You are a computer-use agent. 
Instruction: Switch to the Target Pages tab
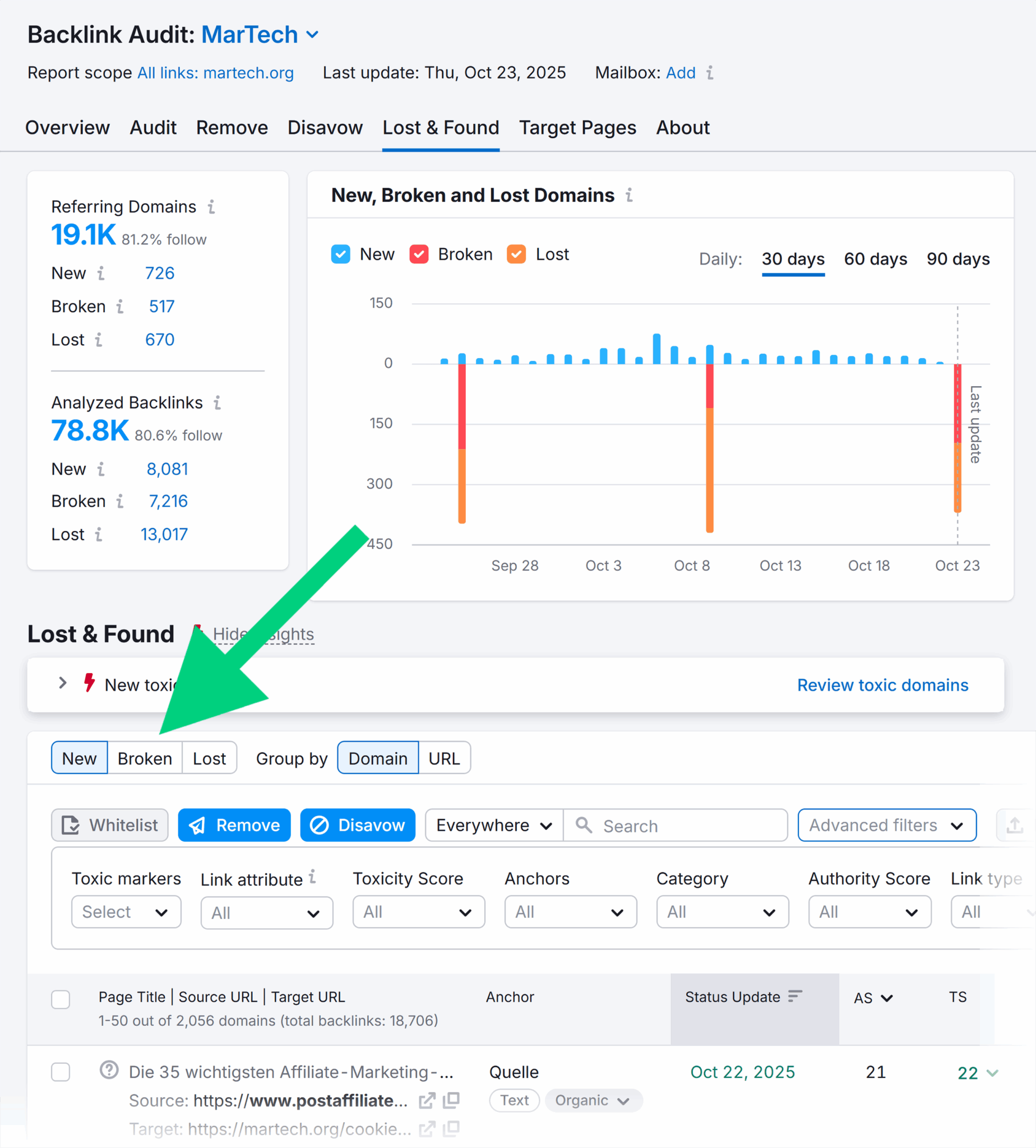(578, 128)
